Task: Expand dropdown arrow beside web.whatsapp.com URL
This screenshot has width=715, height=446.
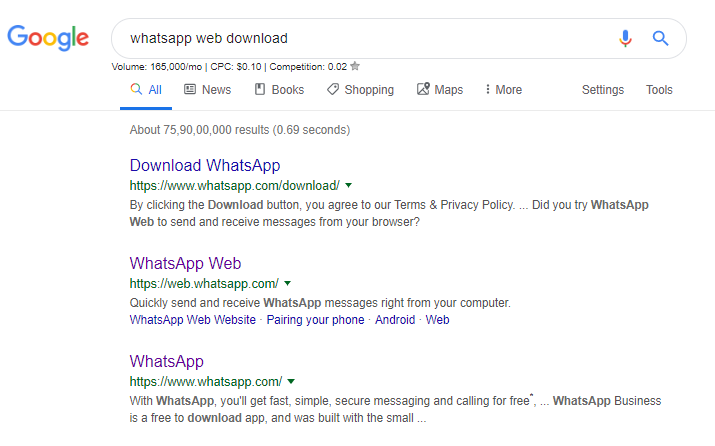Action: (287, 283)
